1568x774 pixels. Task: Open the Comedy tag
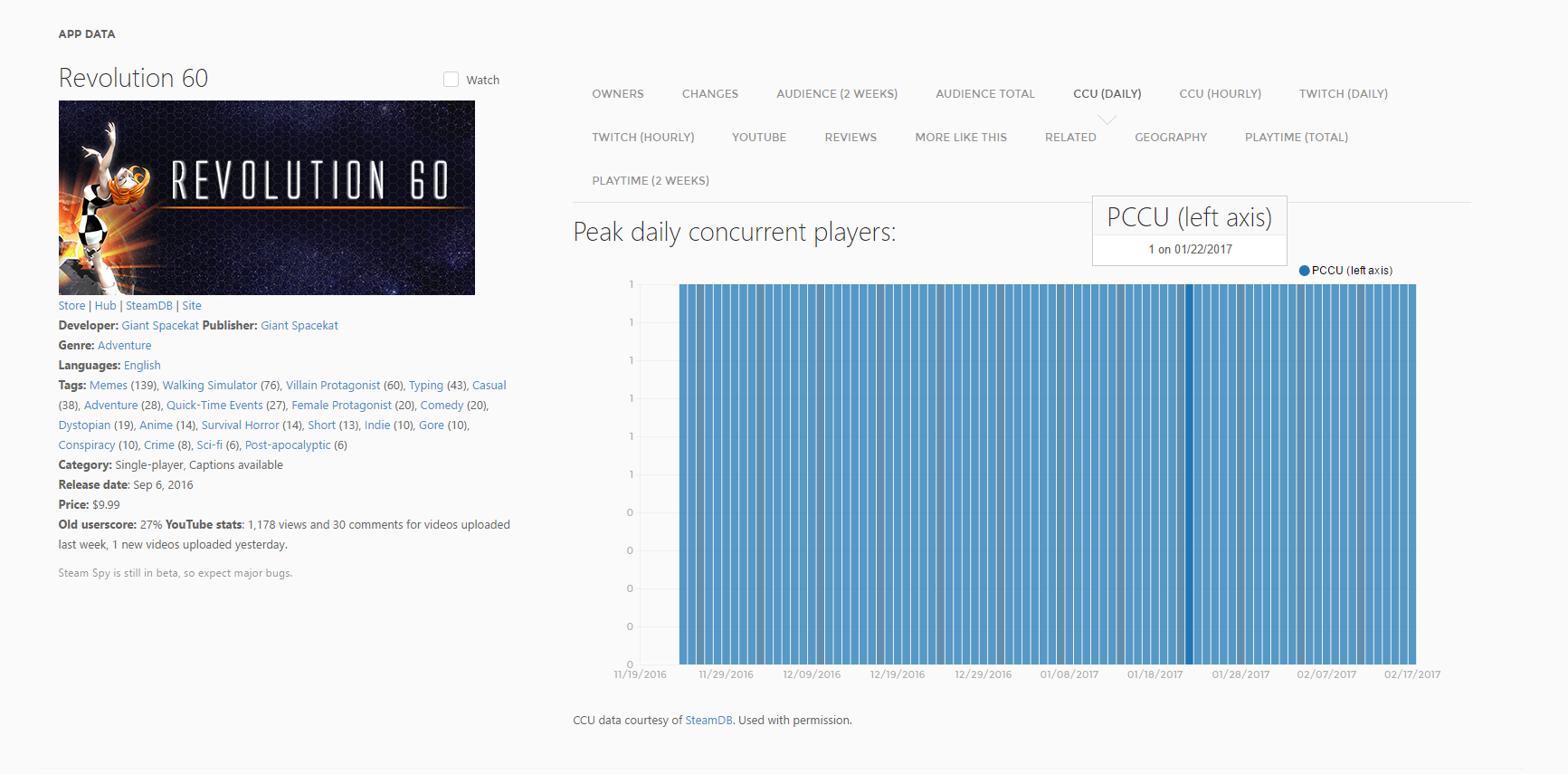tap(442, 406)
